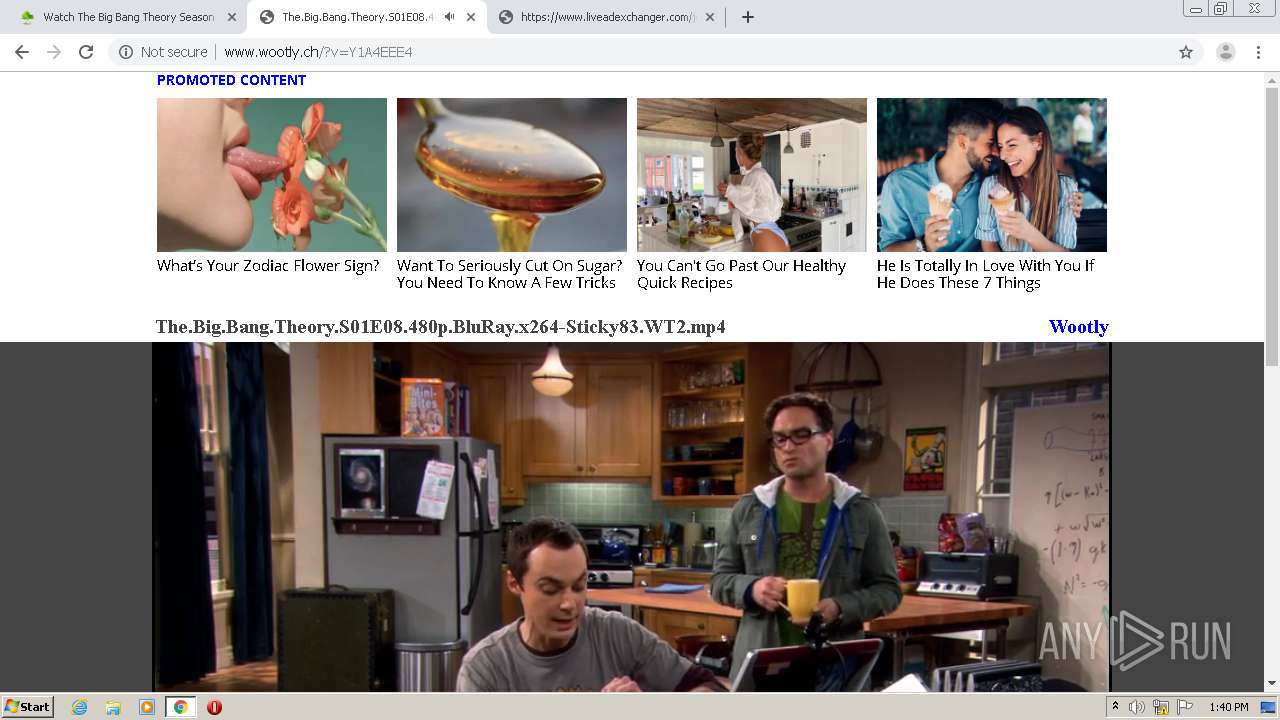Click the video title The.Big.Bang.Theory.S01E08 text
This screenshot has height=720, width=1280.
pos(441,327)
